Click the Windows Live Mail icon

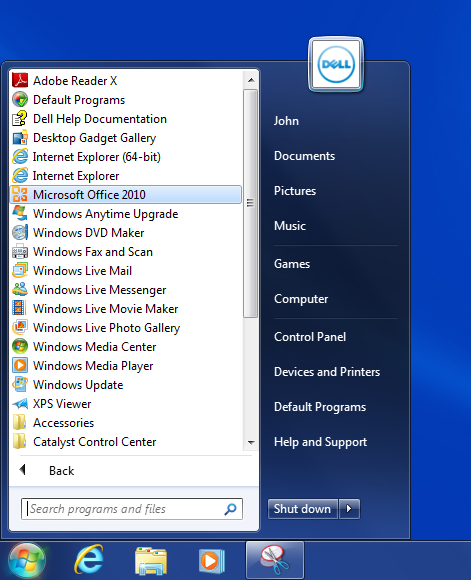click(x=20, y=270)
